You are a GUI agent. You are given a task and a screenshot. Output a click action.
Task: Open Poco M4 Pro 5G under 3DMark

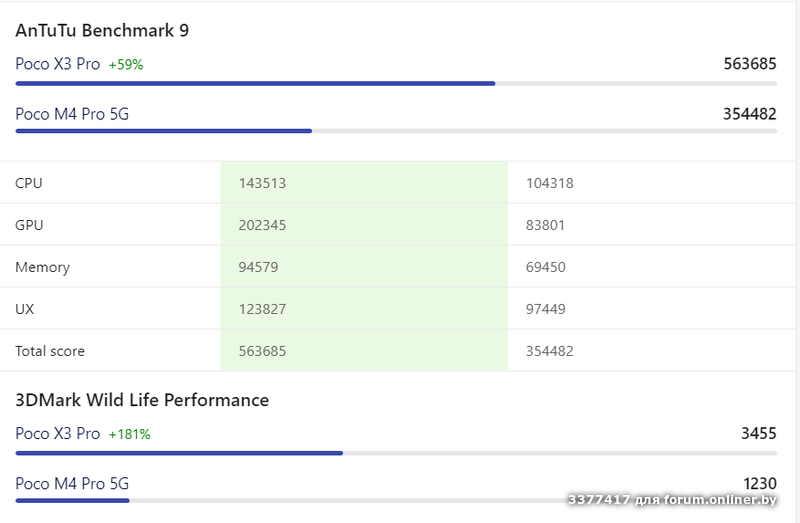(72, 484)
